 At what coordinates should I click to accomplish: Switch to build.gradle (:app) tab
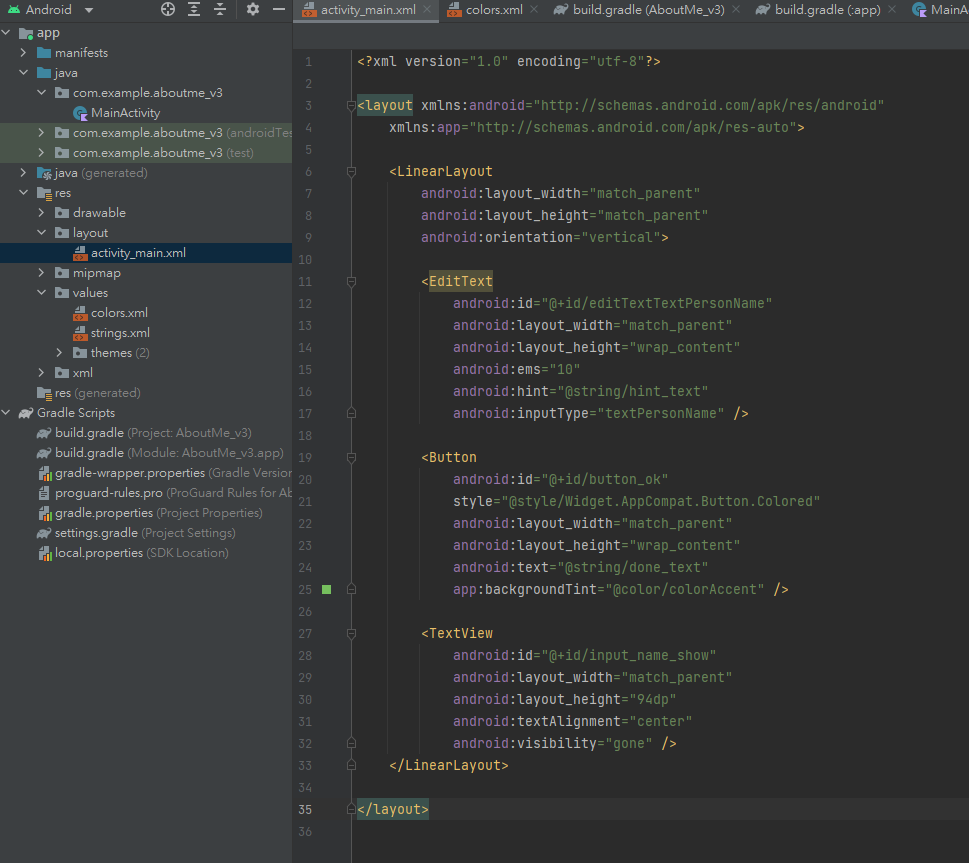(x=827, y=10)
